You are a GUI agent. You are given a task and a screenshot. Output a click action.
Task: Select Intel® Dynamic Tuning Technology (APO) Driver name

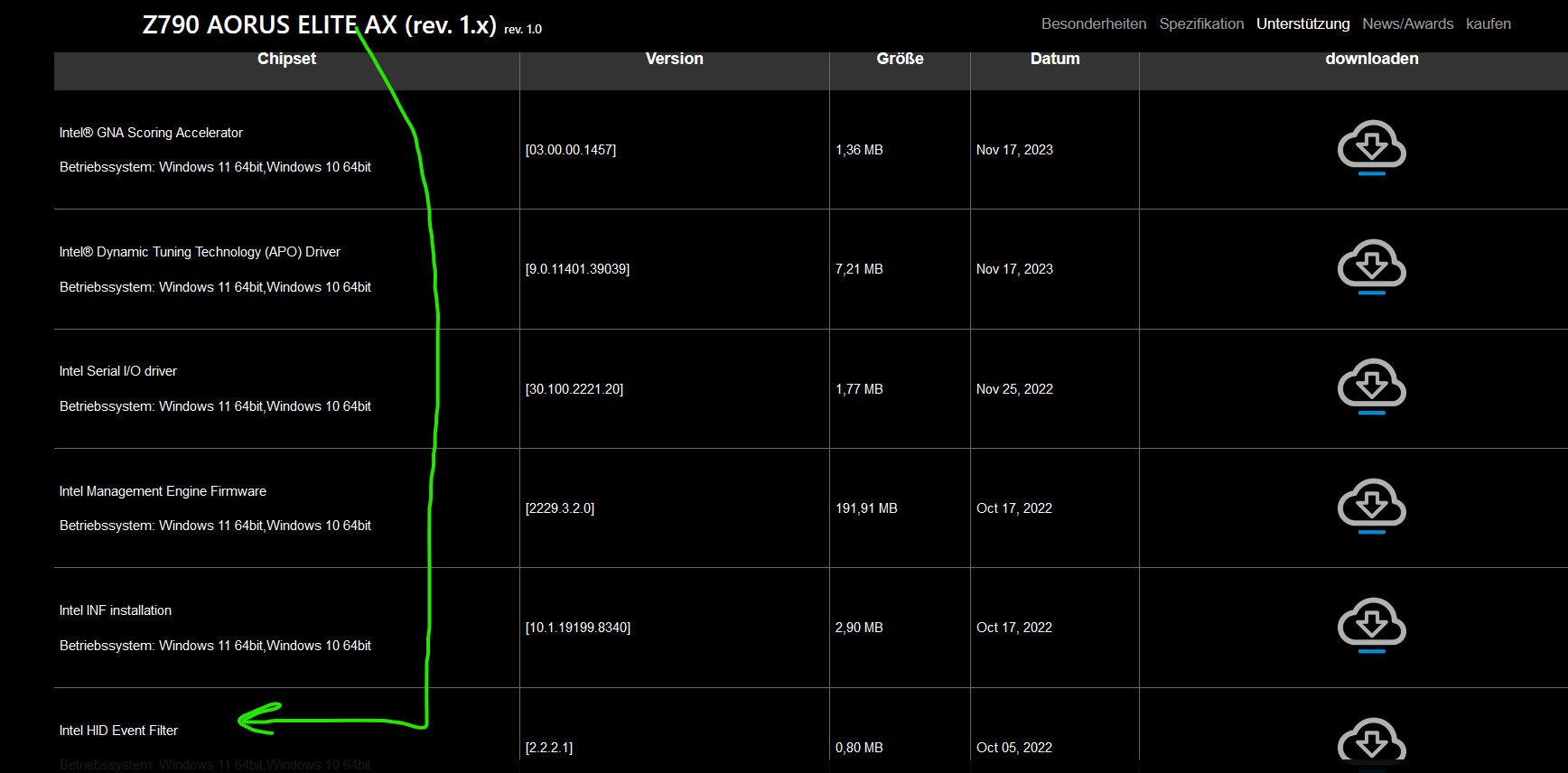(x=200, y=252)
